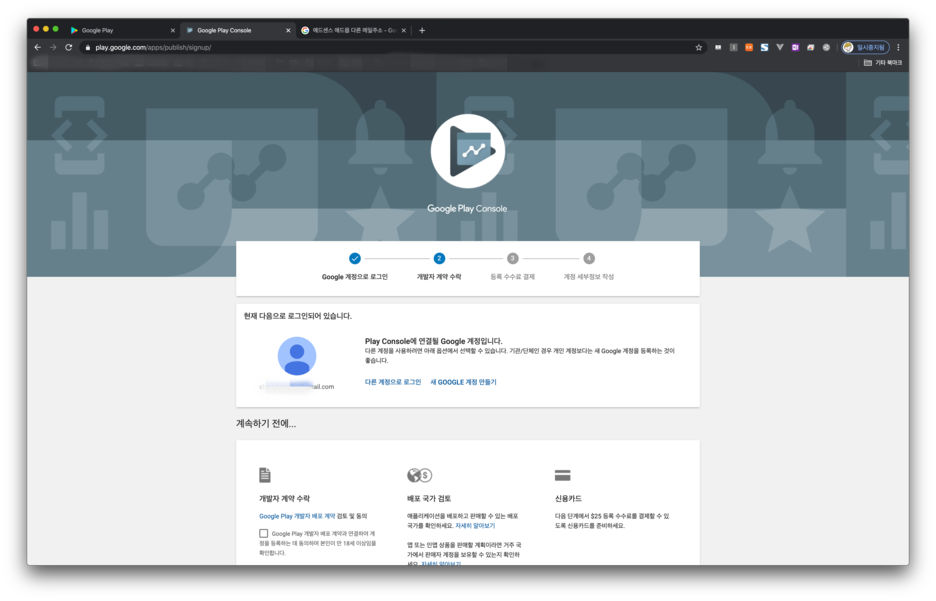Viewport: 936px width, 601px height.
Task: Close the Google Play Console tab
Action: tap(288, 30)
